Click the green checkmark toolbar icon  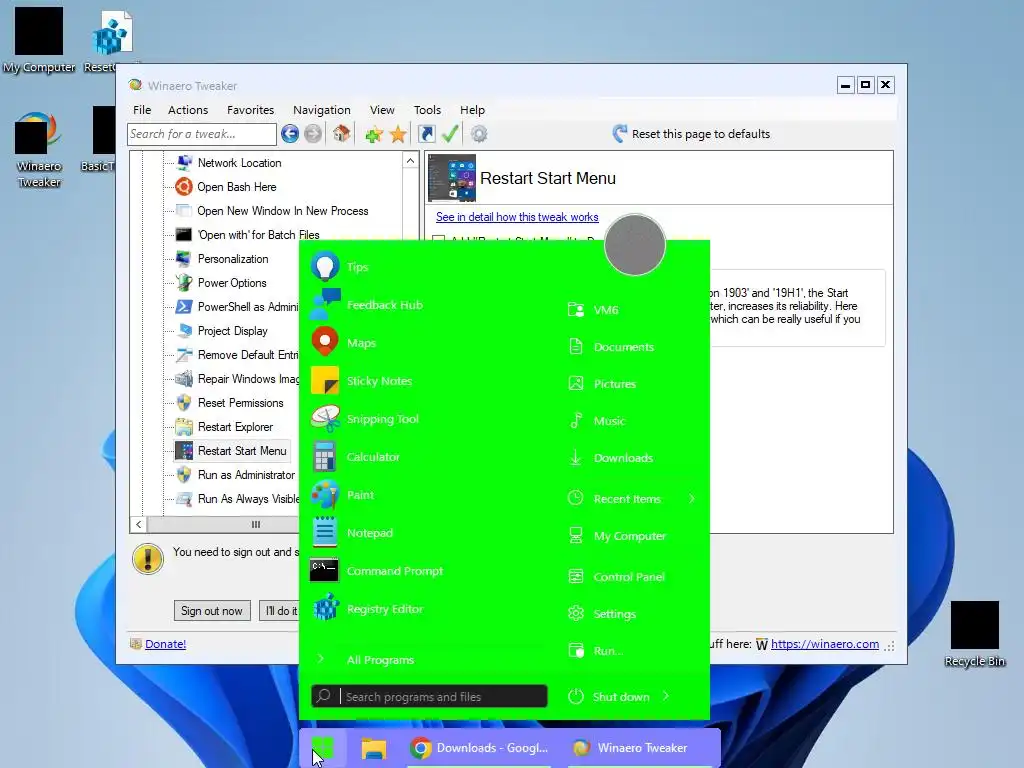[450, 134]
